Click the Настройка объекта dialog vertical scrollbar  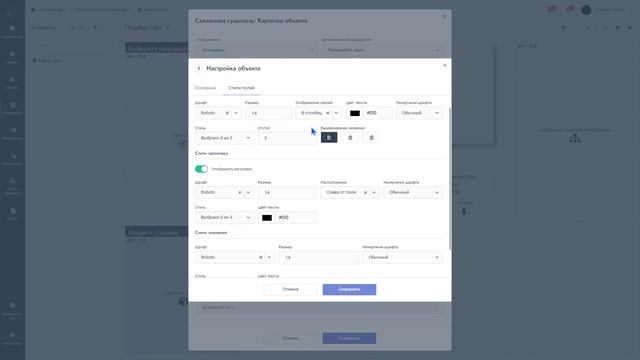pyautogui.click(x=450, y=178)
